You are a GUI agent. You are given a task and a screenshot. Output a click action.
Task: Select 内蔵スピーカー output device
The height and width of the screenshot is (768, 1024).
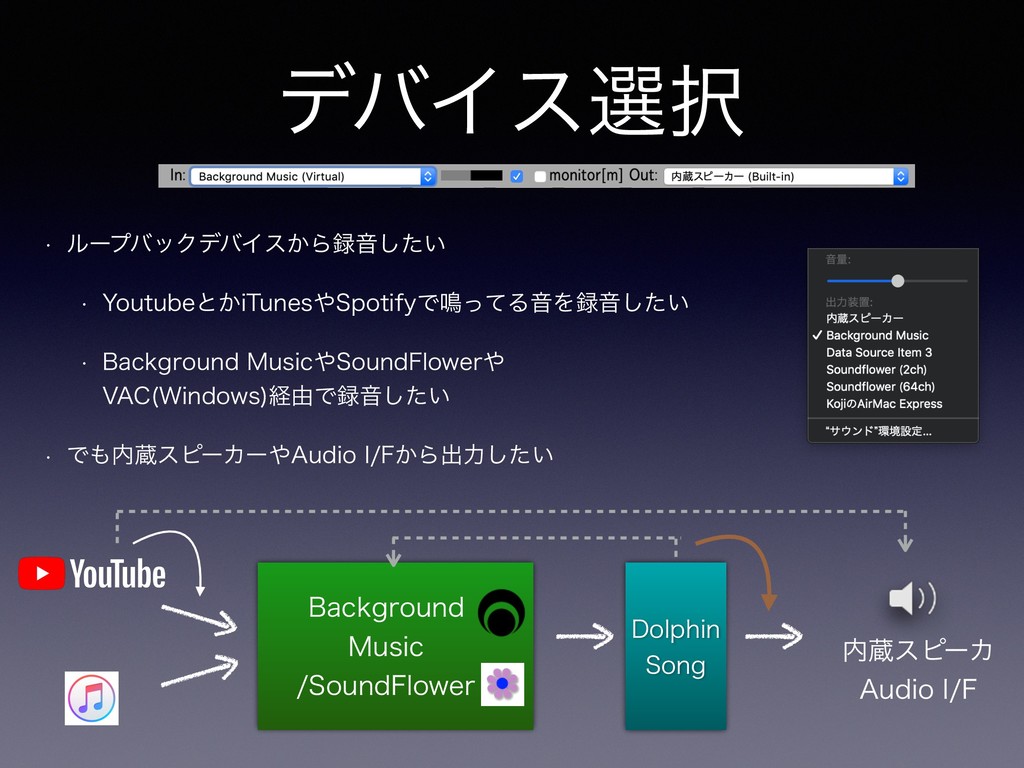pos(865,318)
